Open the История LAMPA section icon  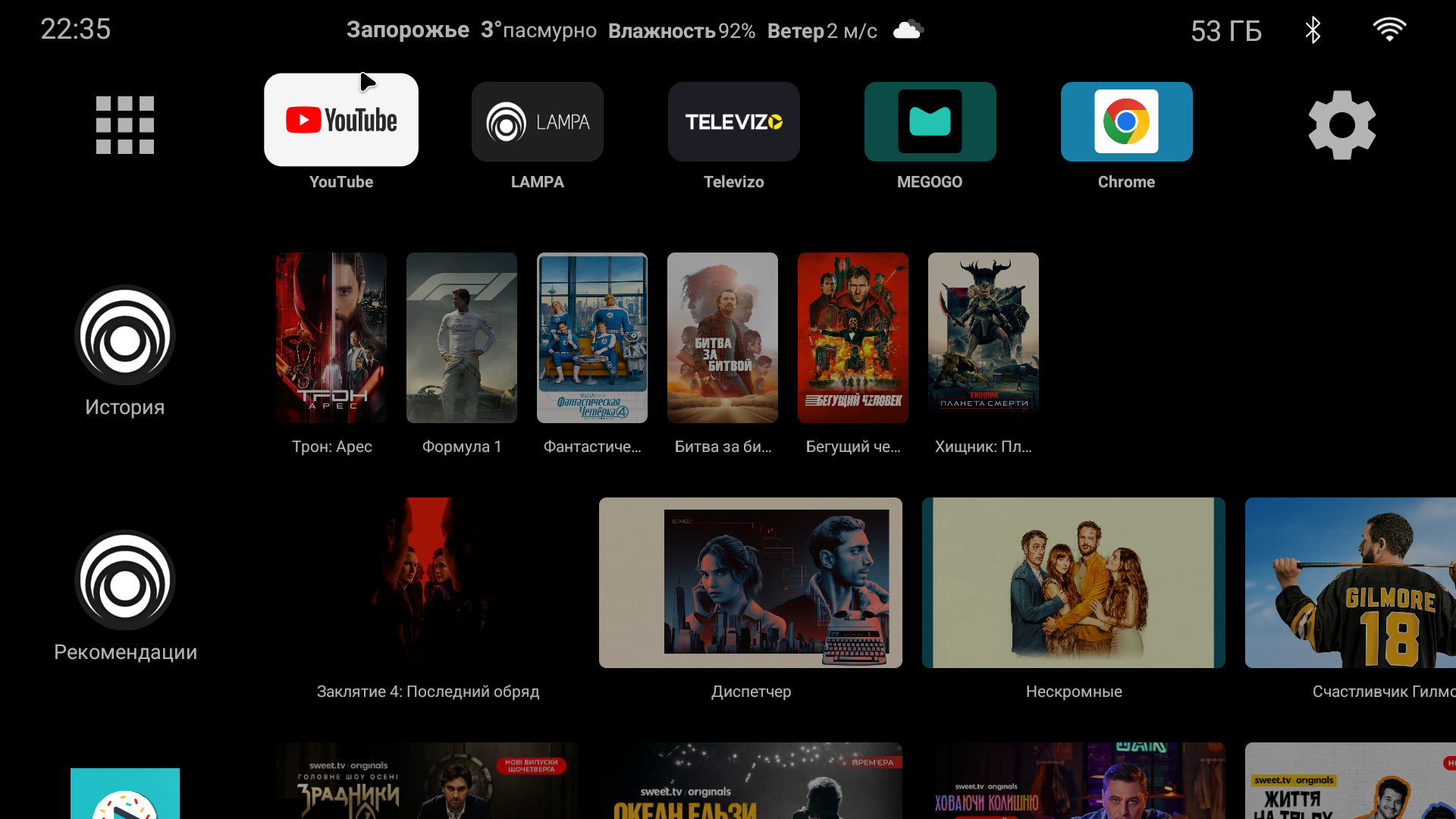coord(125,335)
